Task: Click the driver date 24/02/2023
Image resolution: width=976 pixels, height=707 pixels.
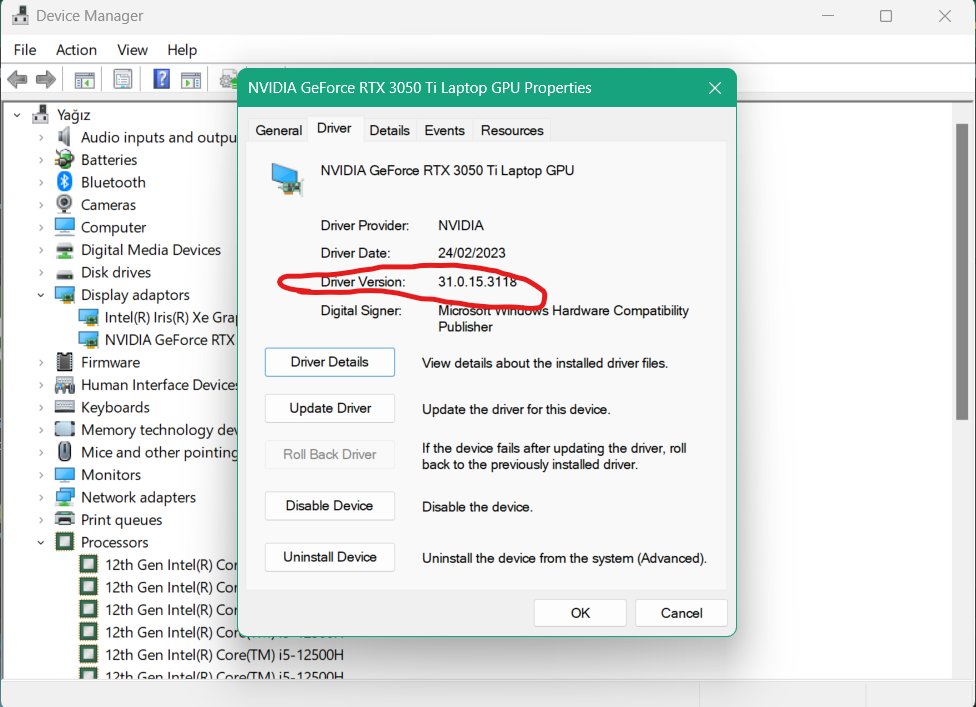Action: coord(472,253)
